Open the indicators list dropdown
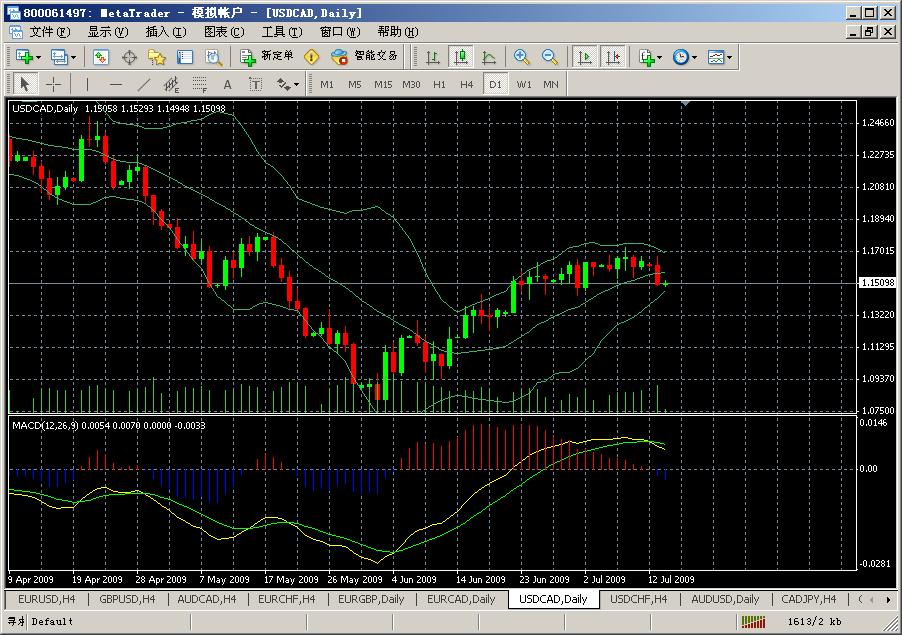The width and height of the screenshot is (902, 635). [x=651, y=57]
